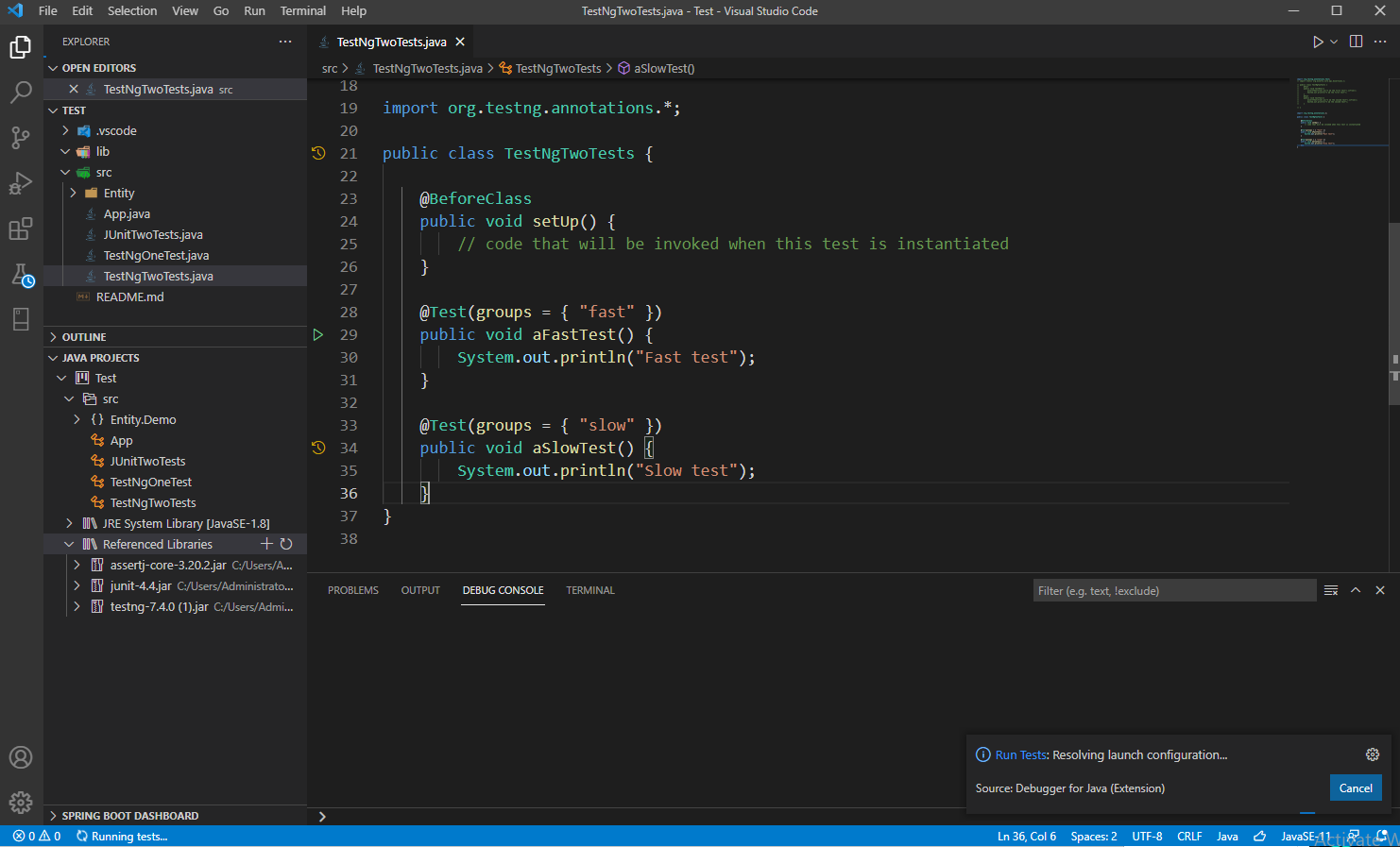Switch to the PROBLEMS tab
This screenshot has width=1400, height=847.
pos(353,590)
